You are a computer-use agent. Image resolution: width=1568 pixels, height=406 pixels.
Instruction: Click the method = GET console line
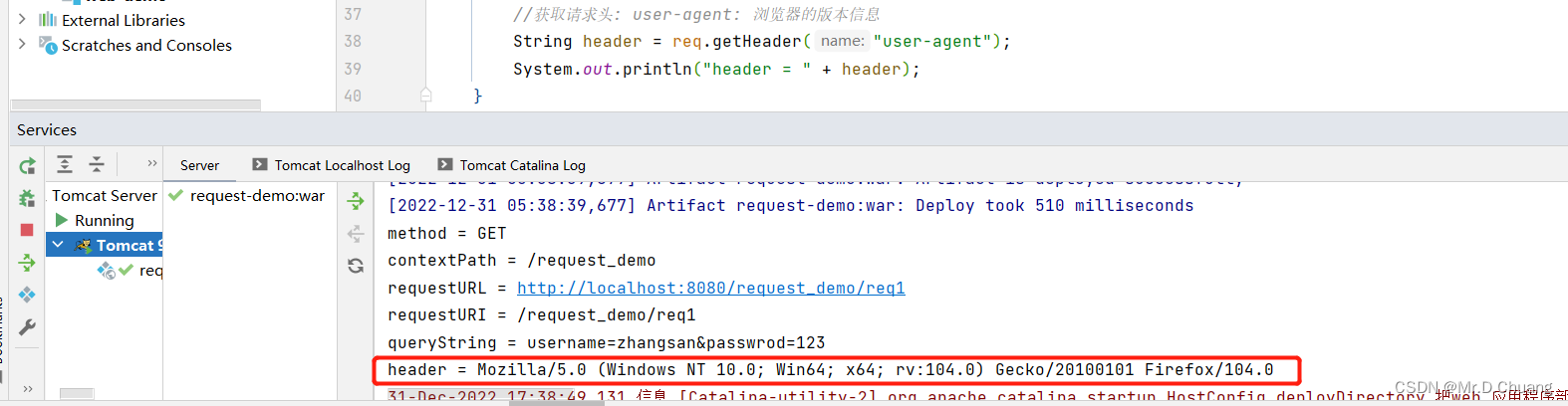click(x=446, y=233)
